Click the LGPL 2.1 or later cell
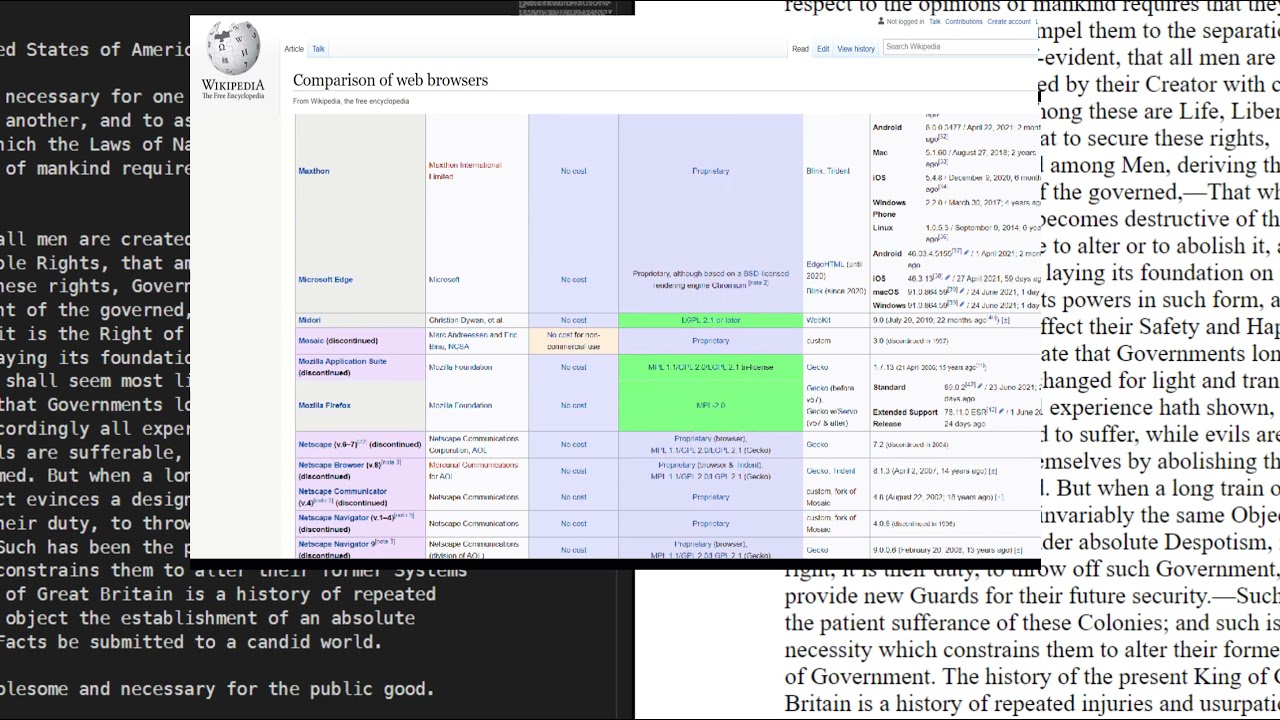The height and width of the screenshot is (720, 1280). click(x=710, y=320)
